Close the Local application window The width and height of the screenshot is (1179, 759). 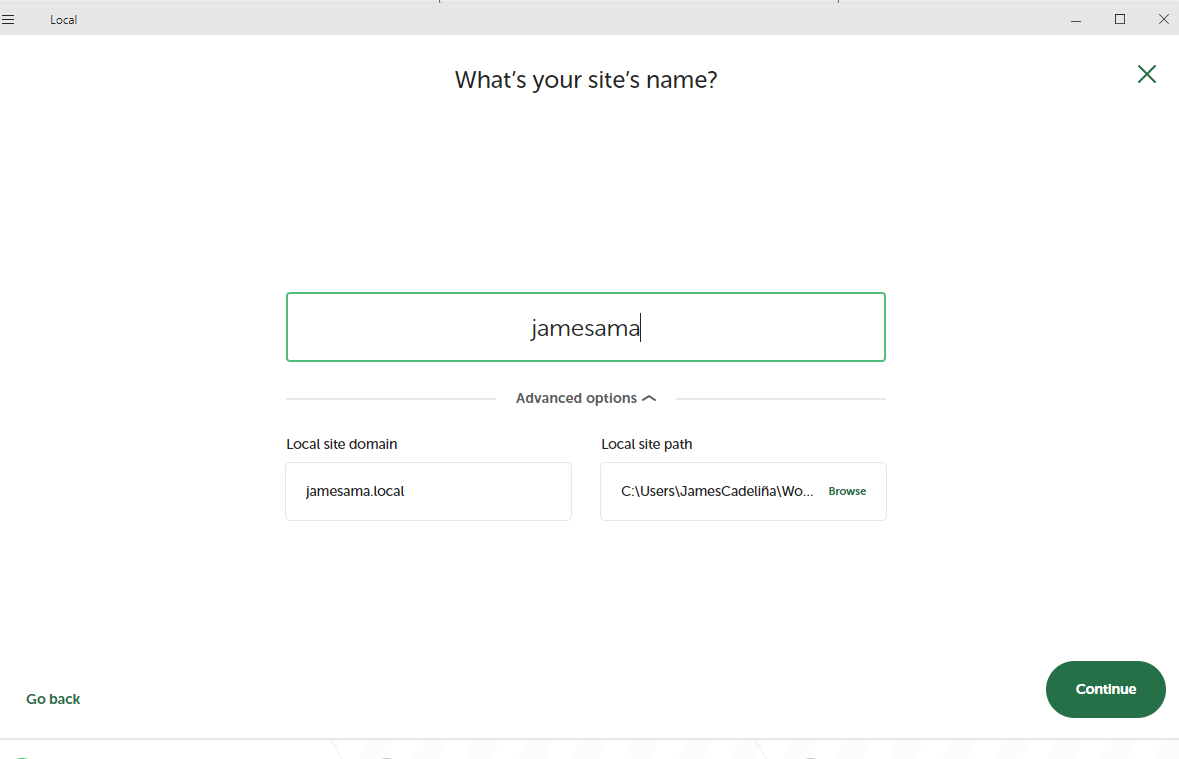tap(1163, 19)
